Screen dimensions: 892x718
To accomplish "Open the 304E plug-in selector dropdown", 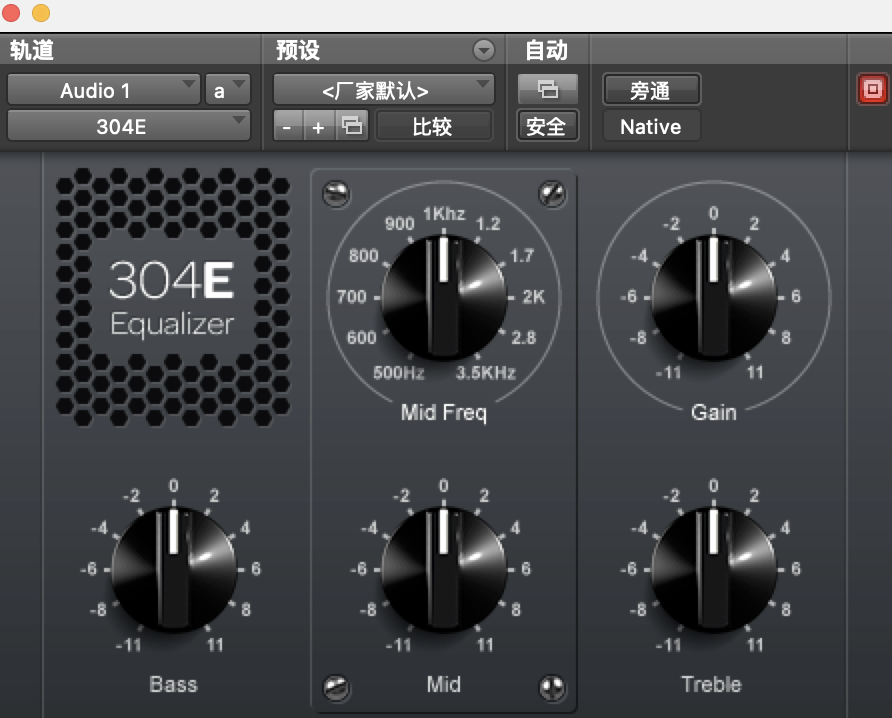I will click(129, 126).
